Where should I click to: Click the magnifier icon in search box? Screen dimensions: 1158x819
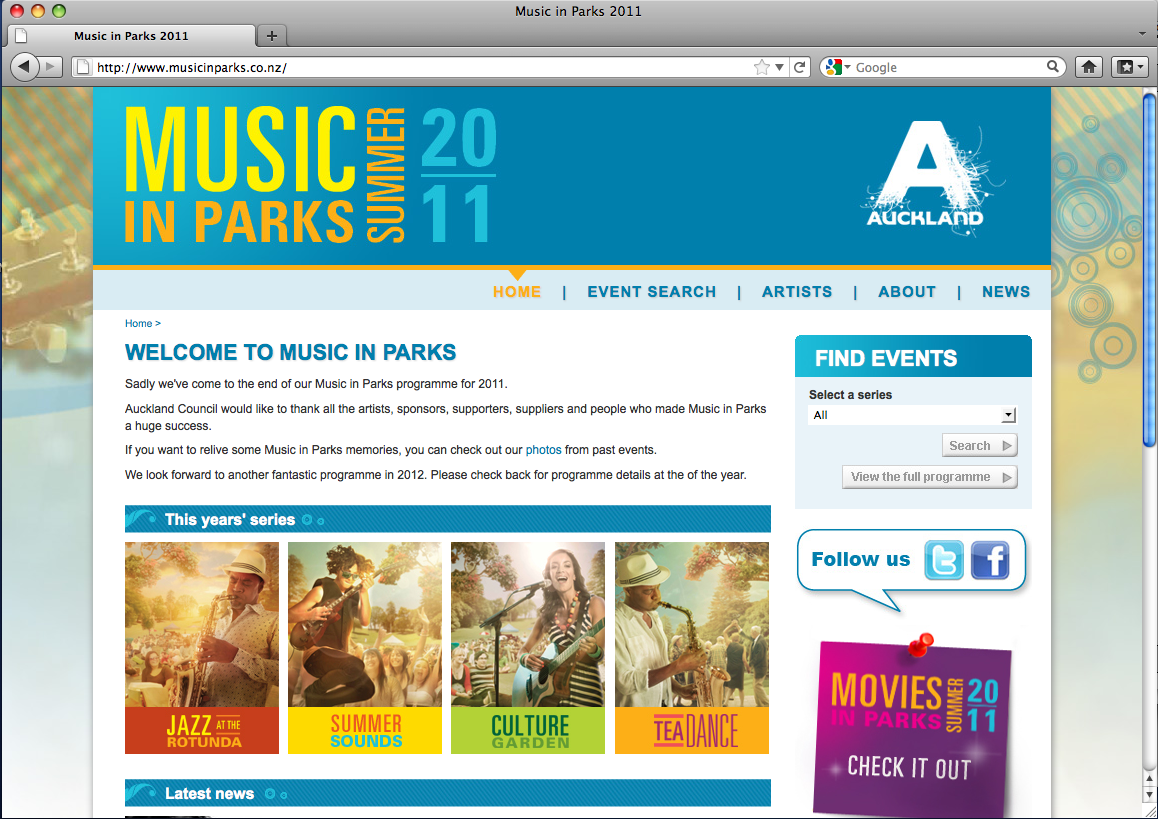tap(1053, 66)
